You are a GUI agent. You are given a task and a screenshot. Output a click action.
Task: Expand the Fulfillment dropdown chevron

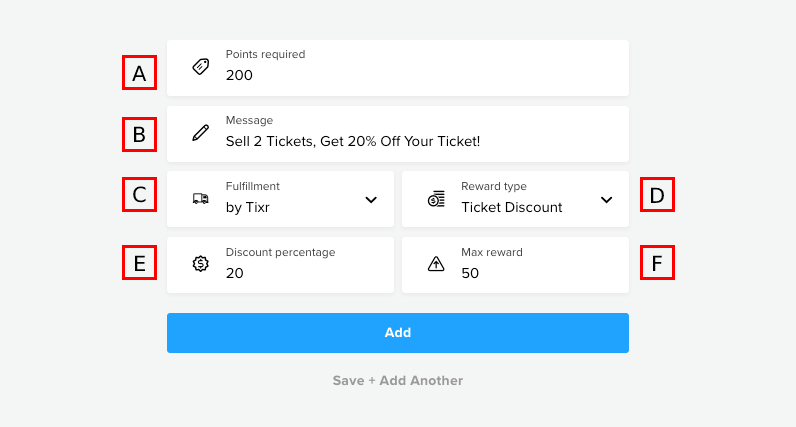(x=371, y=200)
